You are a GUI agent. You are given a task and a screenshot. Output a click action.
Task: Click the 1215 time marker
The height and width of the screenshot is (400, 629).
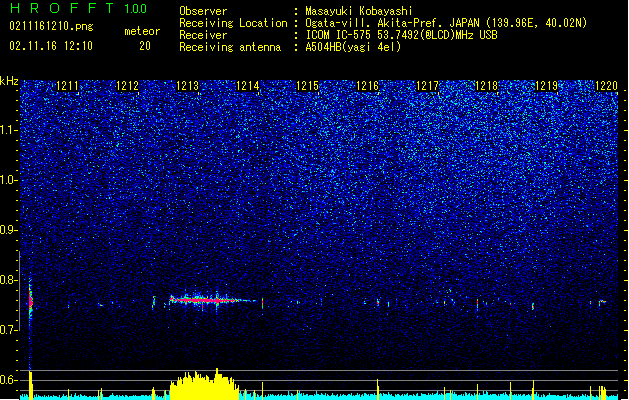click(307, 86)
